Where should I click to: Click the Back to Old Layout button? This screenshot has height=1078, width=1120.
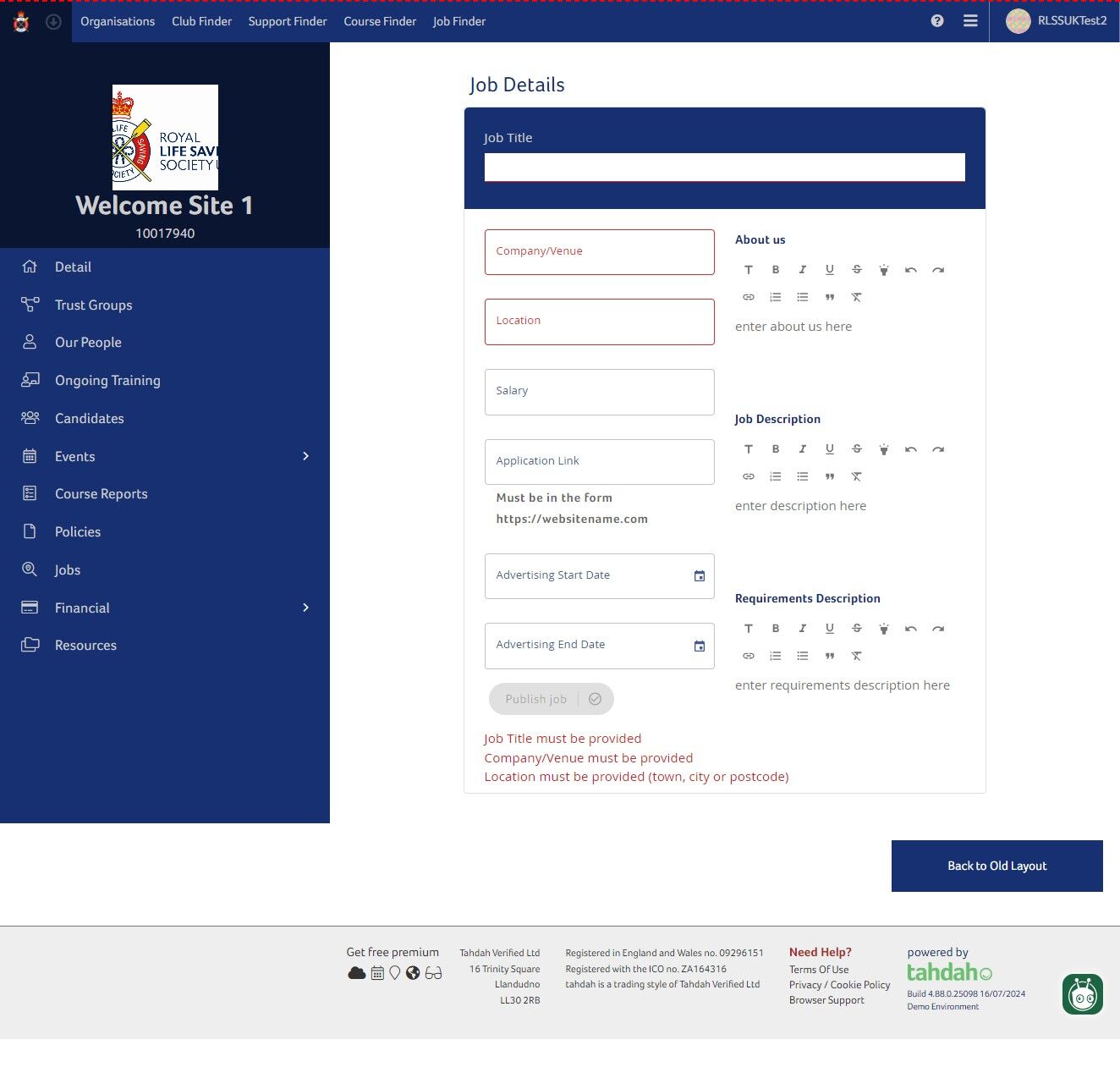(x=996, y=866)
